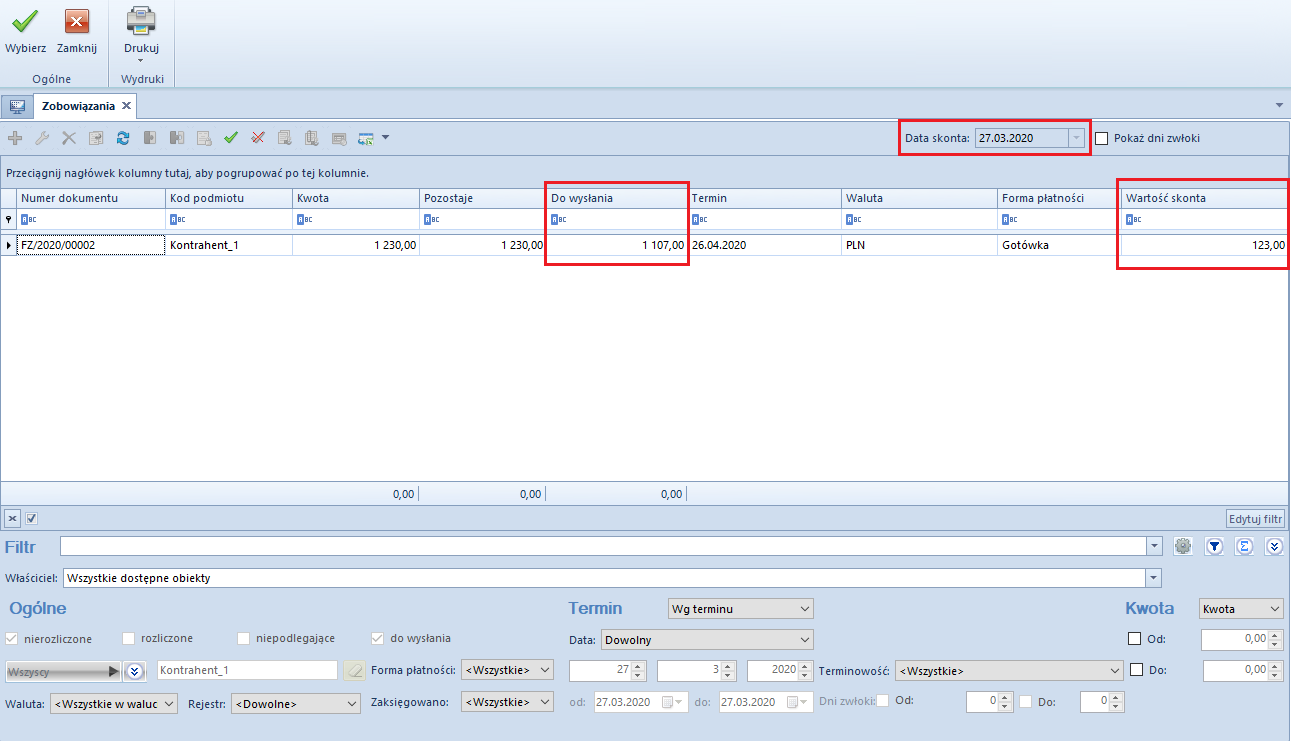Click the small x icon below the table
The height and width of the screenshot is (741, 1291).
click(x=13, y=518)
